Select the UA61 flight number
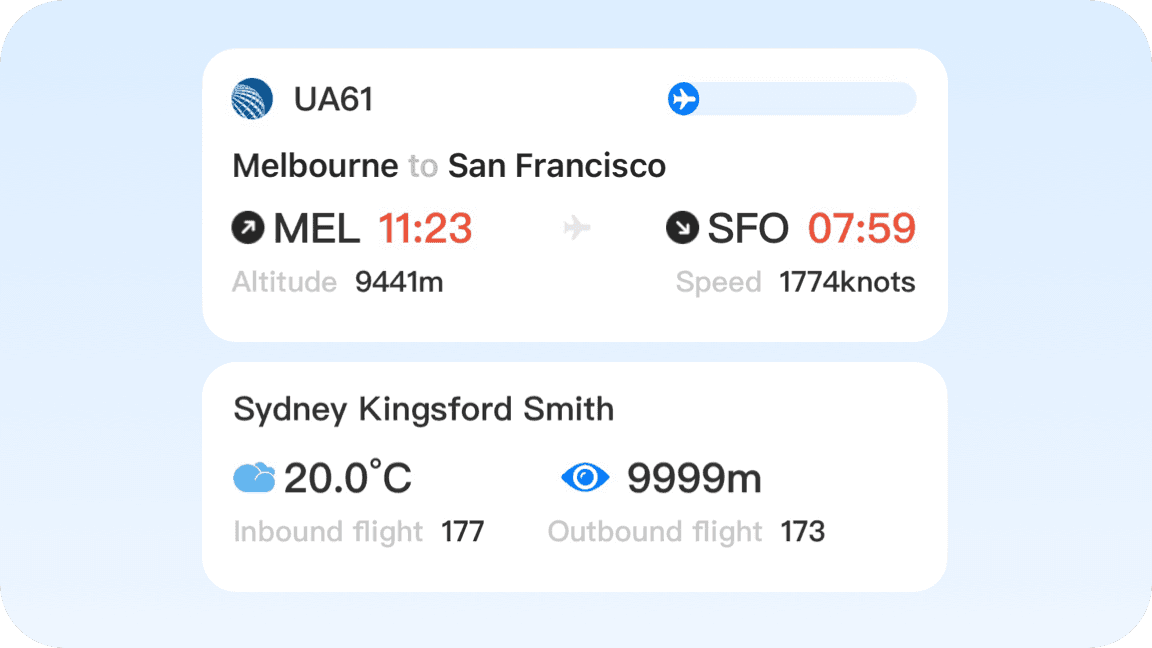The height and width of the screenshot is (648, 1152). 333,100
